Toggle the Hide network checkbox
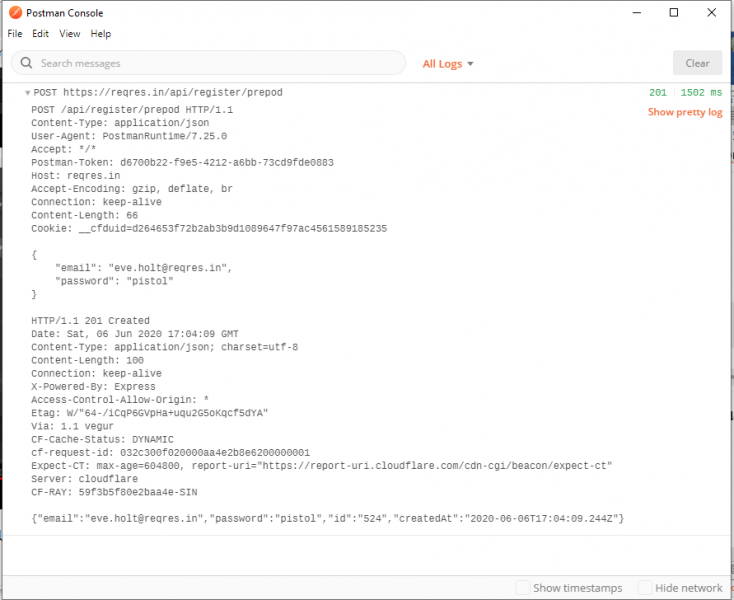The image size is (734, 600). 645,588
